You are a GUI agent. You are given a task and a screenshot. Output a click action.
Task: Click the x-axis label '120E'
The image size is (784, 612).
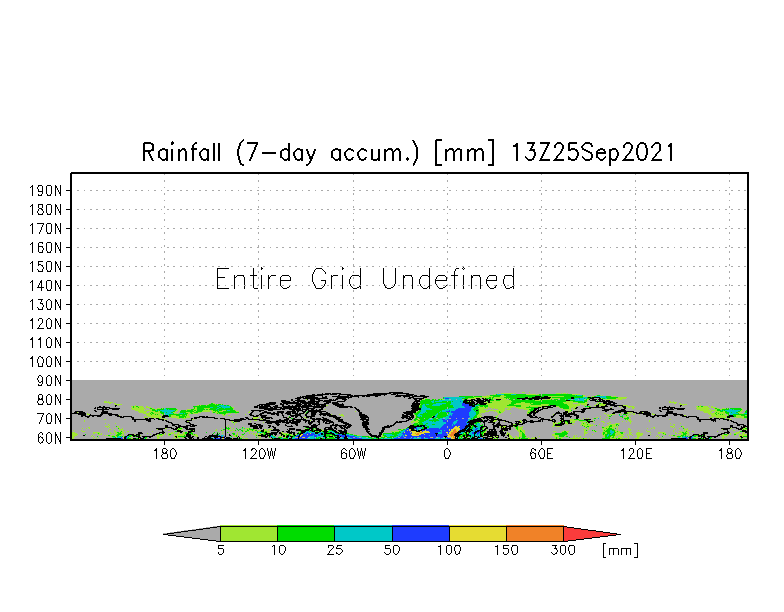pos(636,454)
